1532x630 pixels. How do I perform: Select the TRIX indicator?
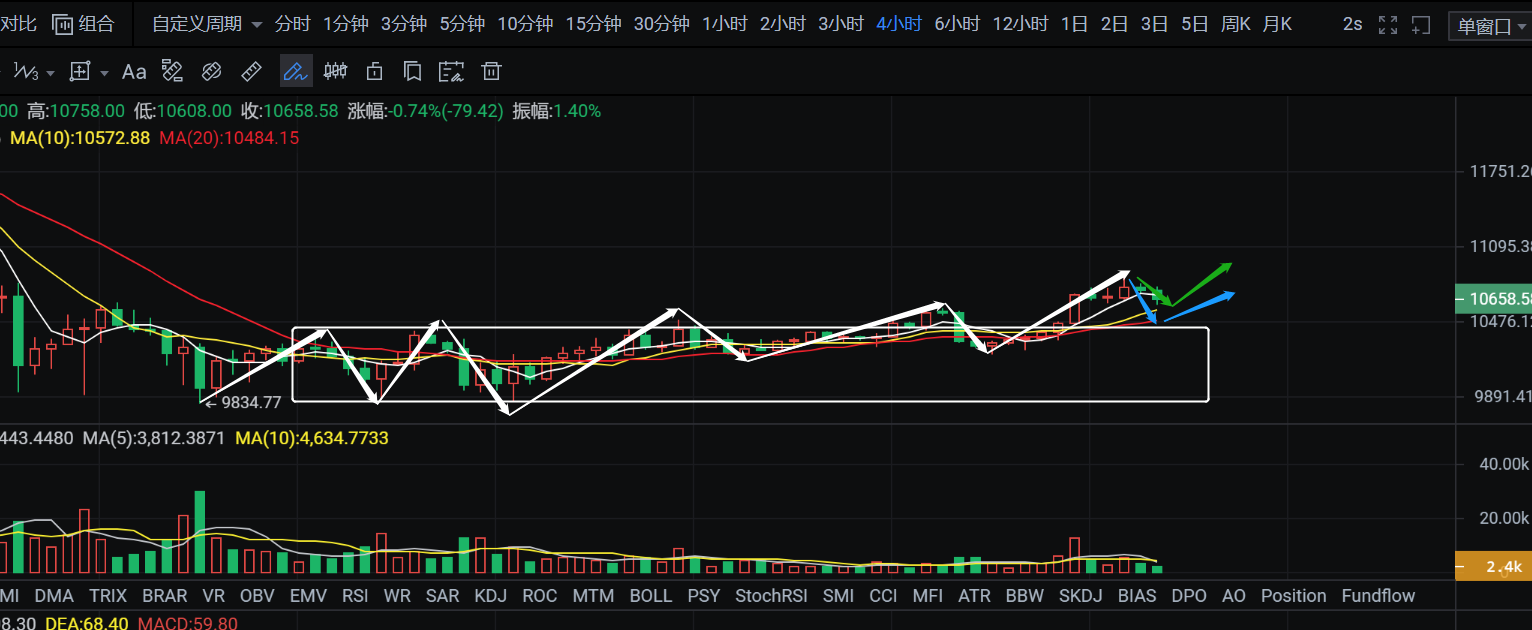pos(108,596)
